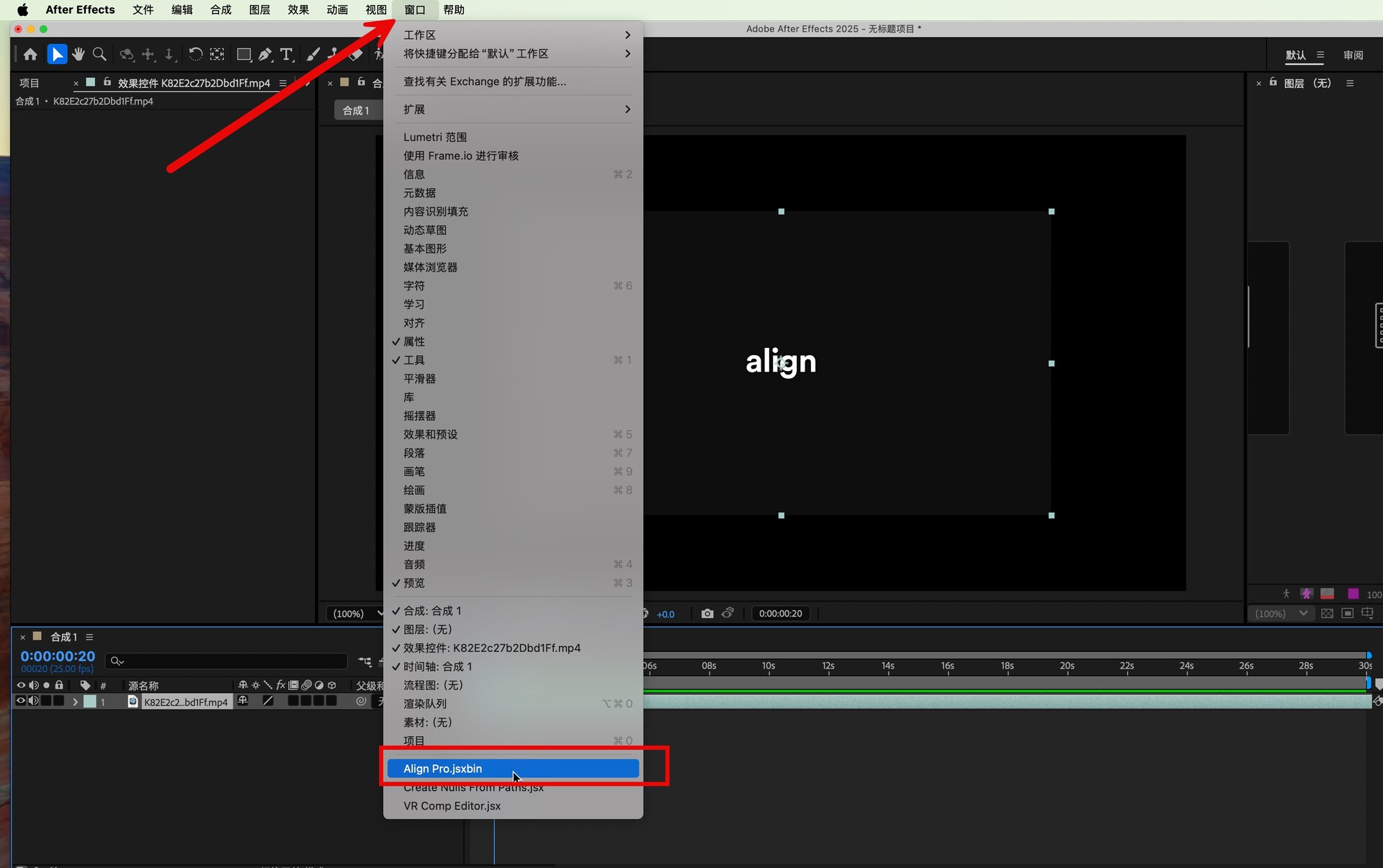Click the layer's teal label color swatch
This screenshot has height=868, width=1383.
tap(89, 702)
